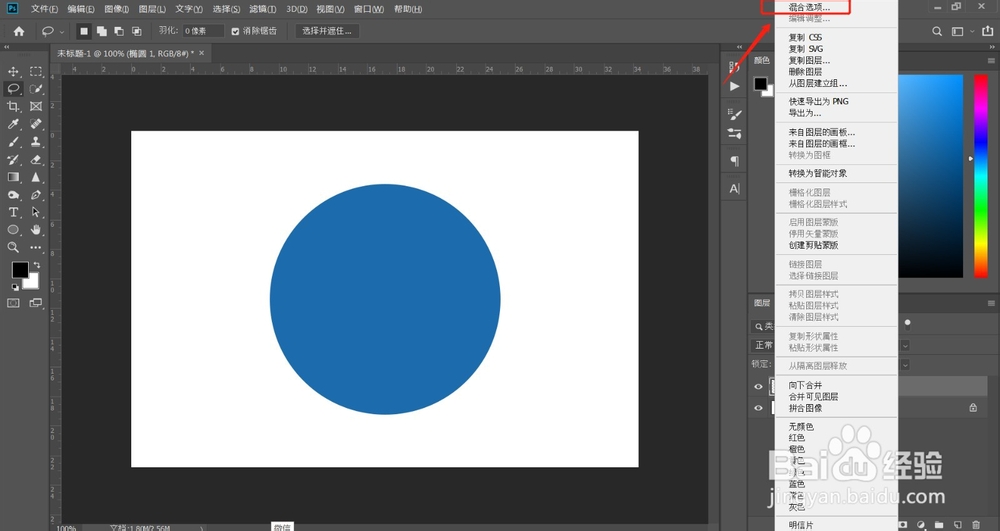Click the rainbow hue slider strip

click(x=981, y=176)
